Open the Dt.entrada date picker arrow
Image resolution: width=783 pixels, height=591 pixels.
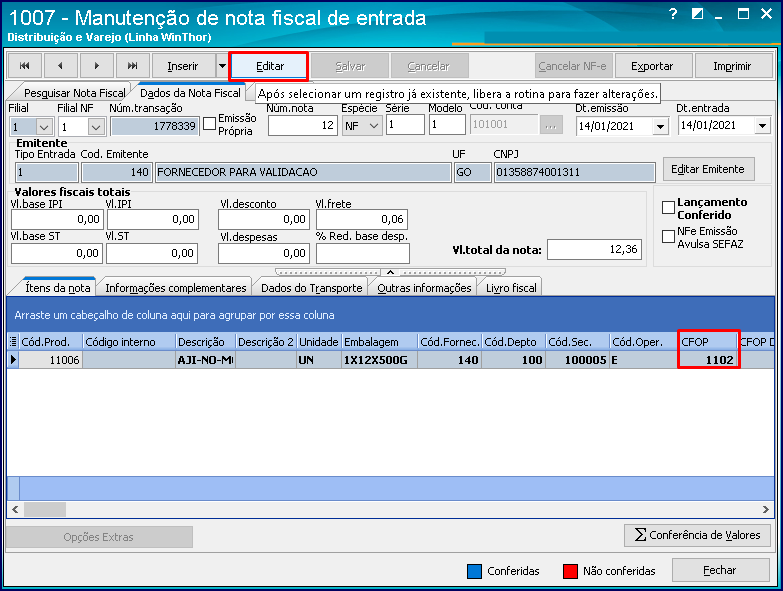763,126
